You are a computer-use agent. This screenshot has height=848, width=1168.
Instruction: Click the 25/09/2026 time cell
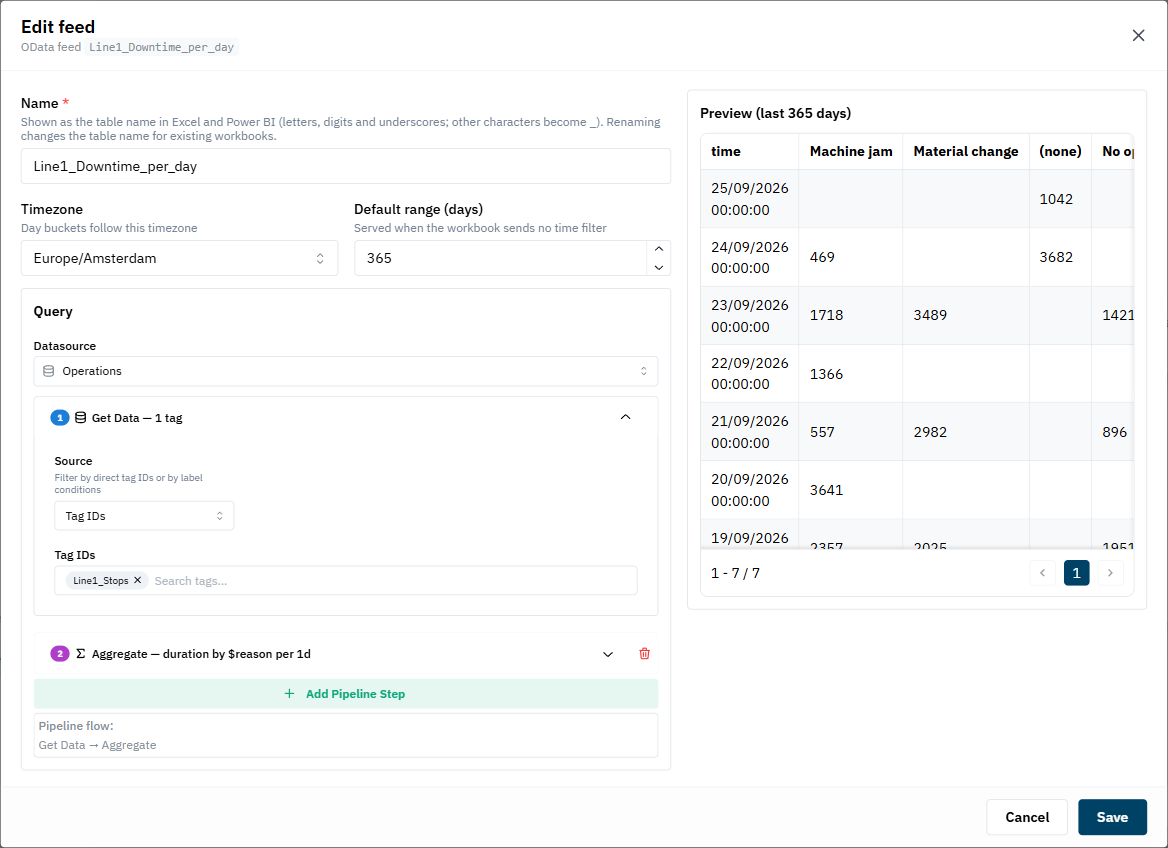749,199
